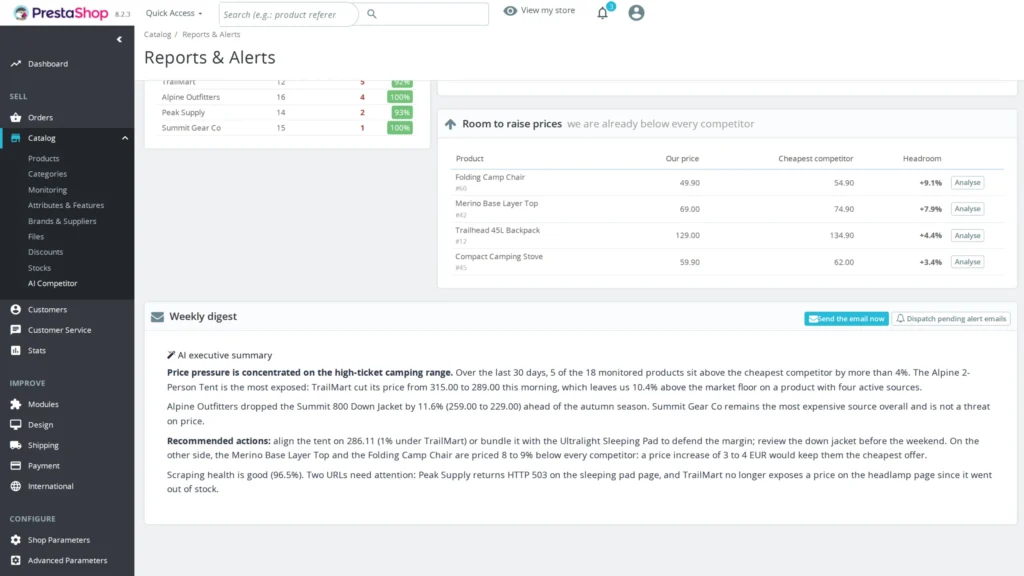Click the Weekly digest envelope icon

(157, 317)
